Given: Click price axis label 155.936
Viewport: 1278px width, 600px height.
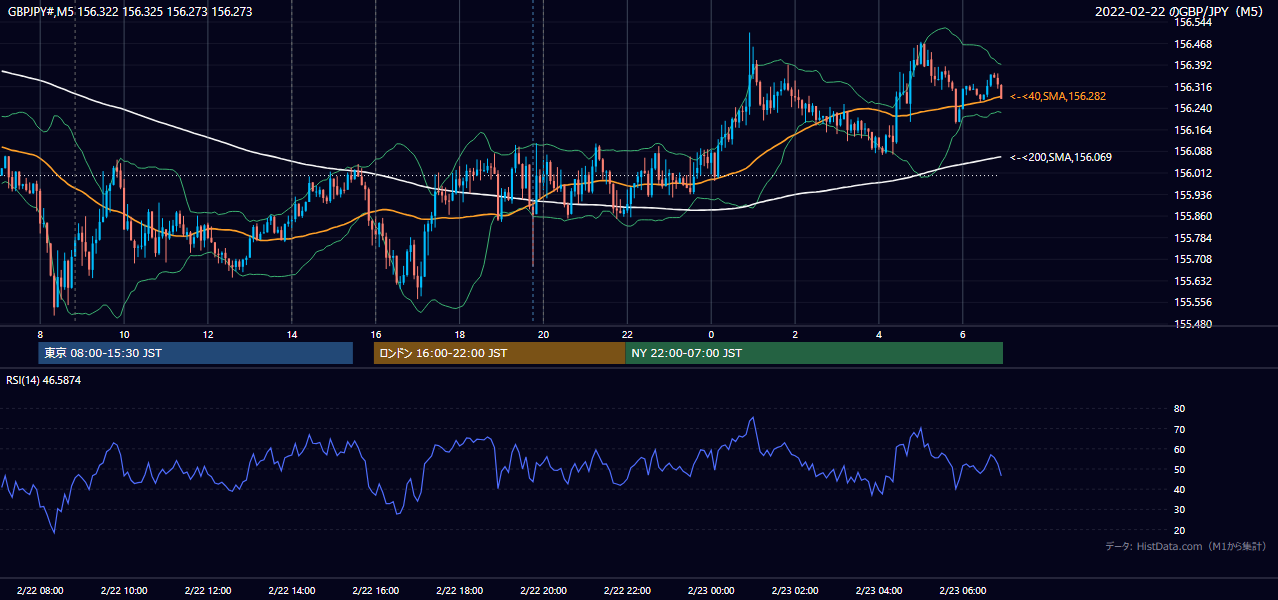Looking at the screenshot, I should click(x=1192, y=195).
